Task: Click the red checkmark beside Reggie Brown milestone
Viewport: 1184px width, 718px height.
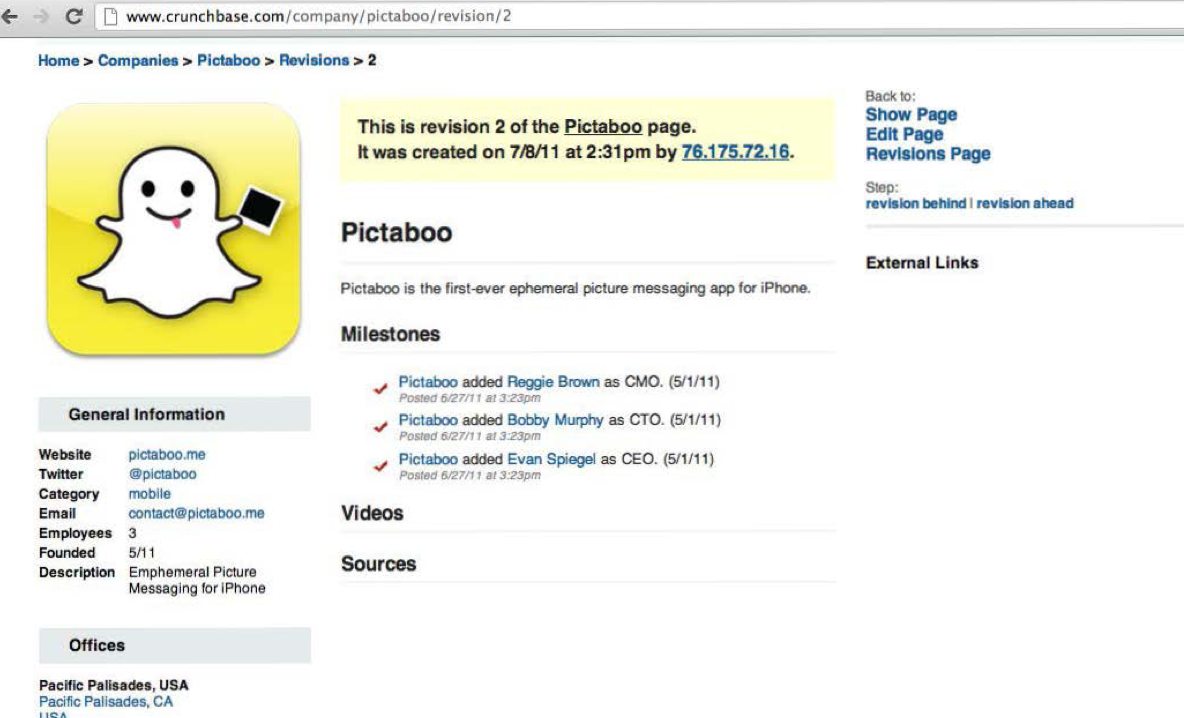Action: click(380, 389)
